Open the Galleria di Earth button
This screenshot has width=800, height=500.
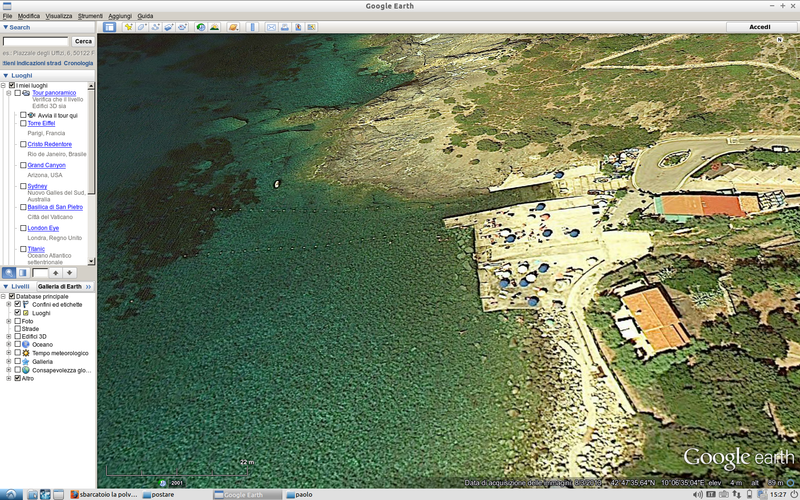click(x=63, y=286)
